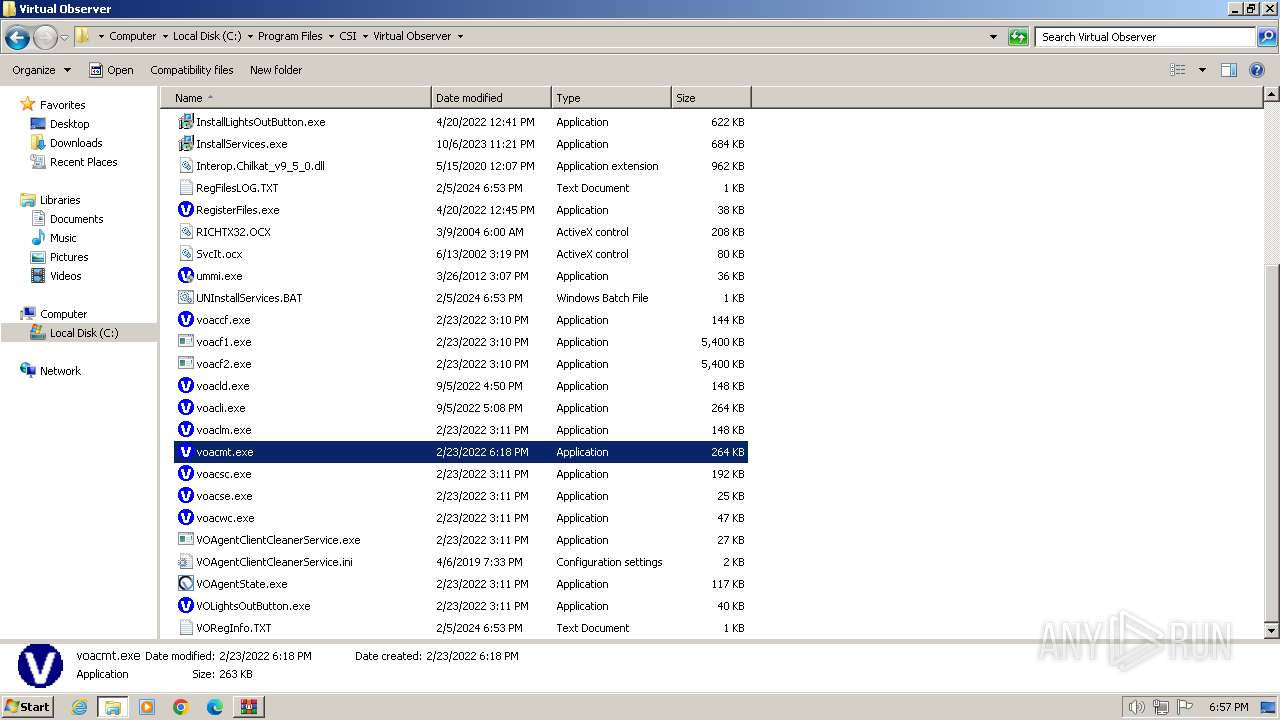Click the Open toolbar button
1280x720 pixels.
[x=111, y=70]
